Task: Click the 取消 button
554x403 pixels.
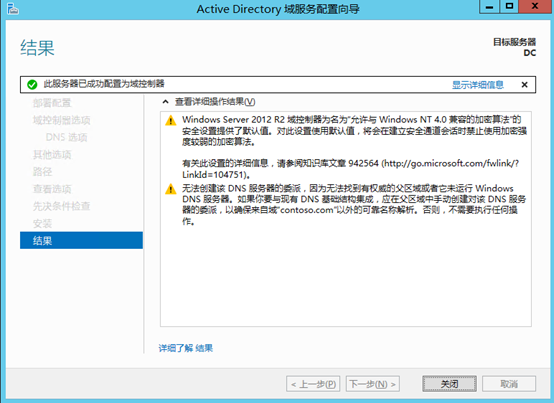Action: pos(509,384)
